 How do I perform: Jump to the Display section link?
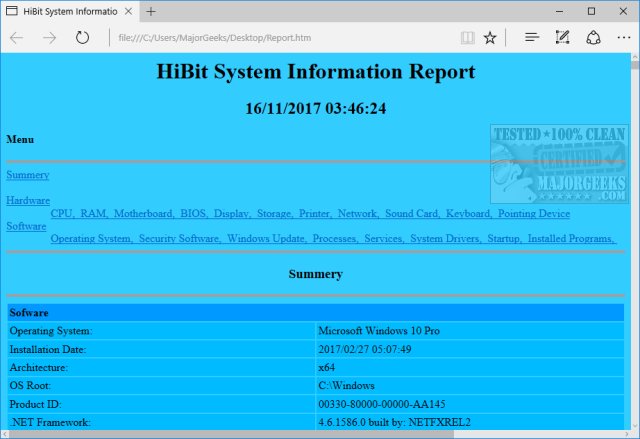(x=232, y=213)
